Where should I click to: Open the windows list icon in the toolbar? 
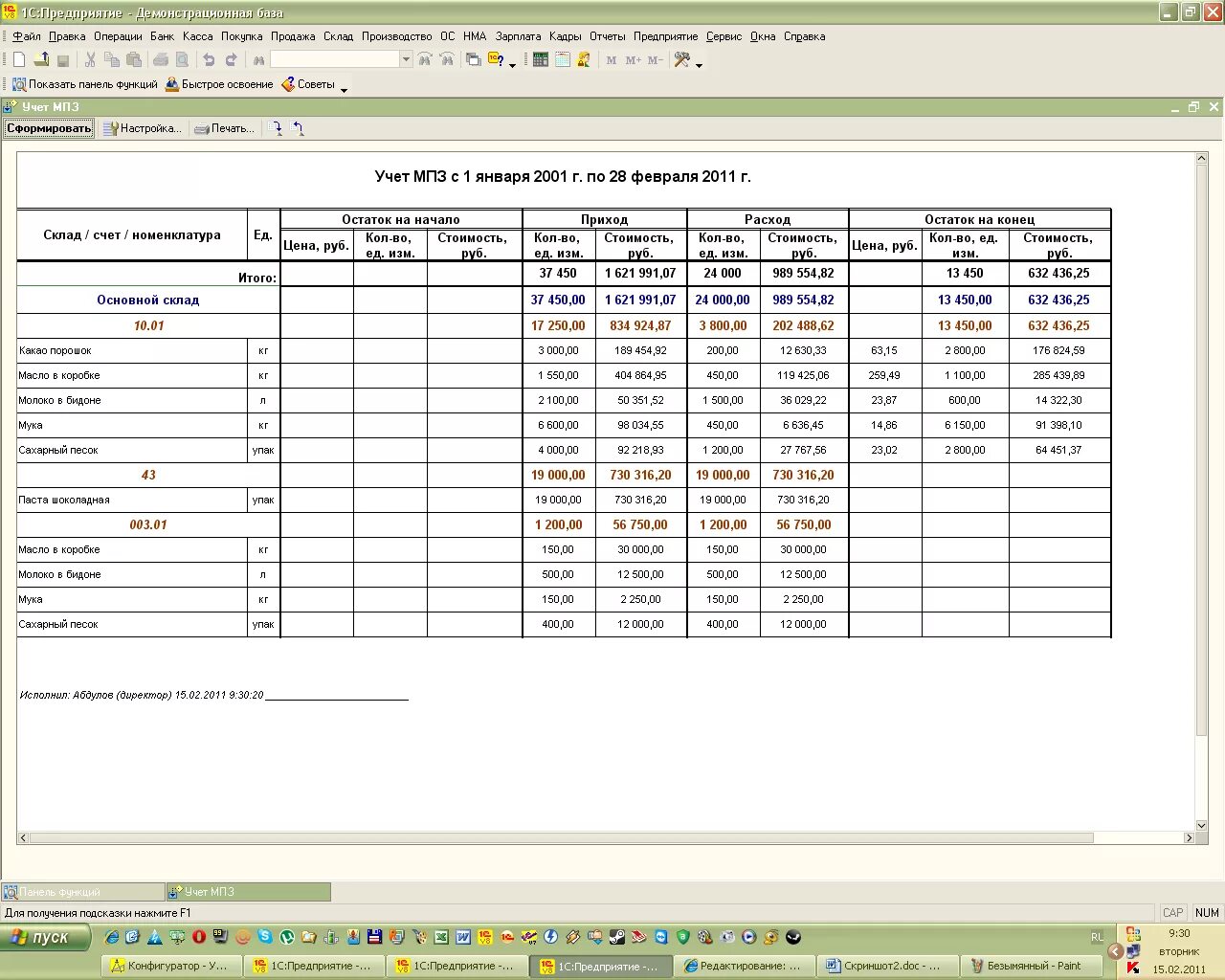pyautogui.click(x=474, y=59)
